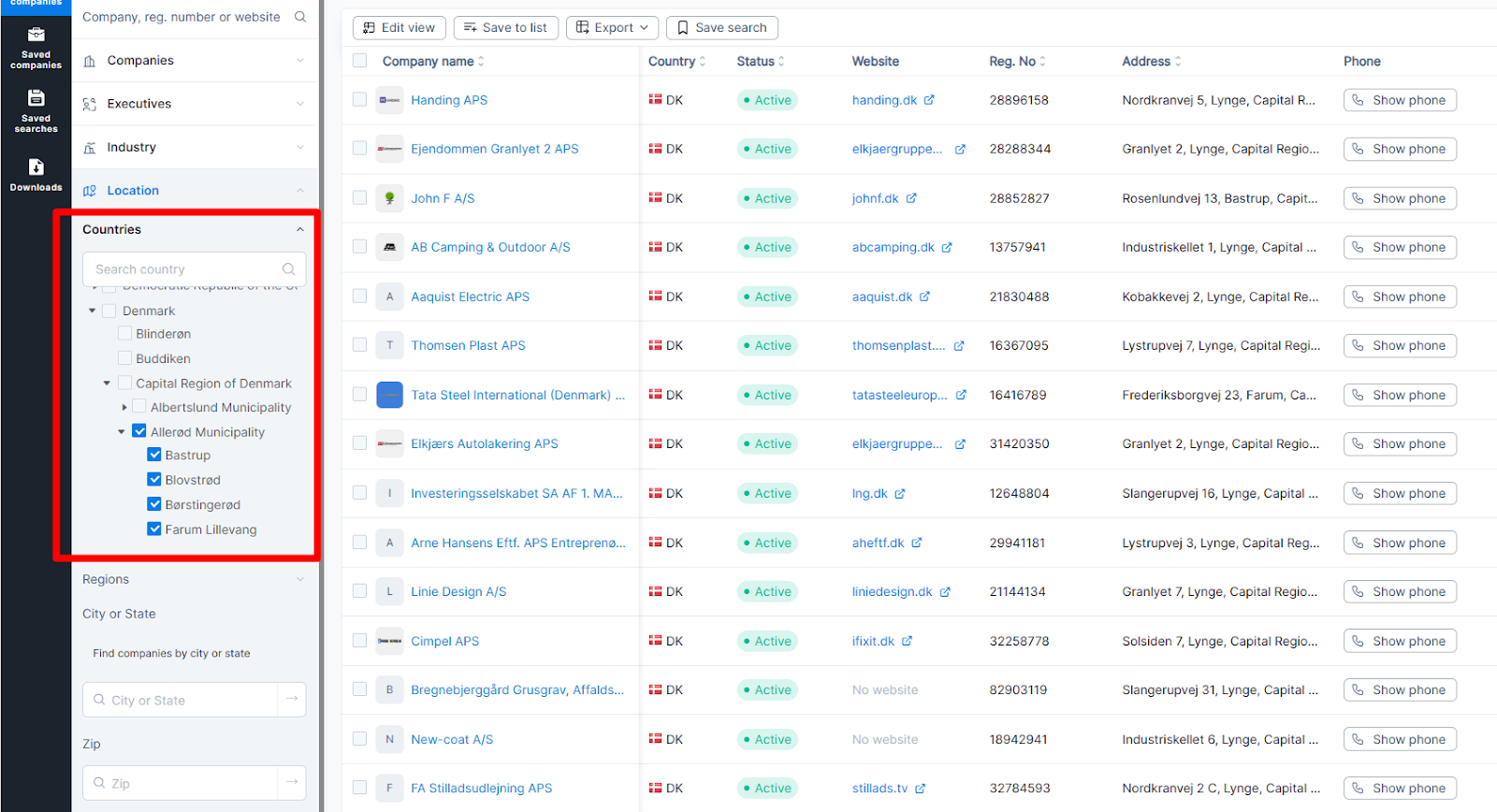Uncheck Allerød Municipality checkbox
1497x812 pixels.
pyautogui.click(x=139, y=431)
